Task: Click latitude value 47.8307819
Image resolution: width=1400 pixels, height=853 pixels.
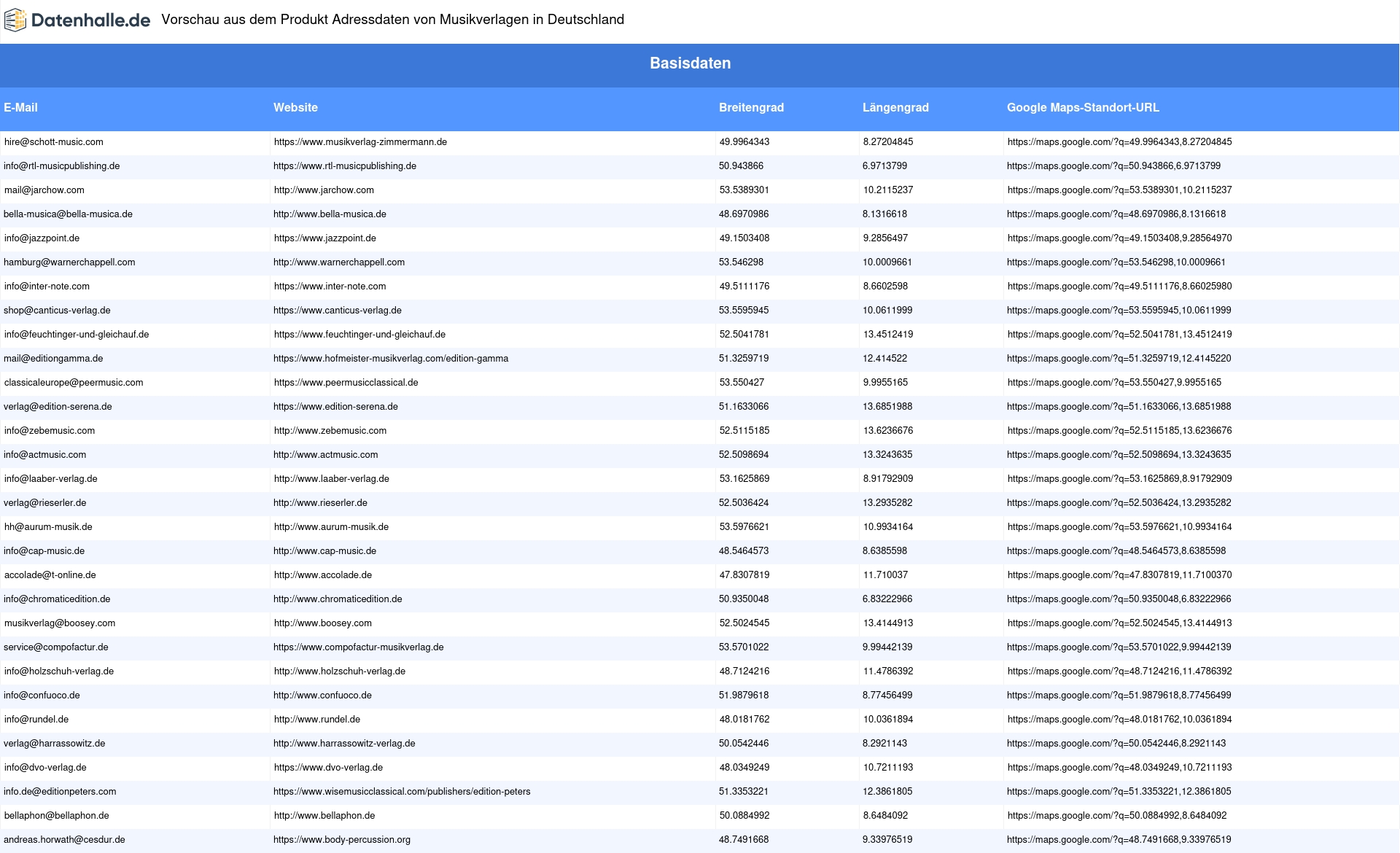Action: tap(744, 575)
